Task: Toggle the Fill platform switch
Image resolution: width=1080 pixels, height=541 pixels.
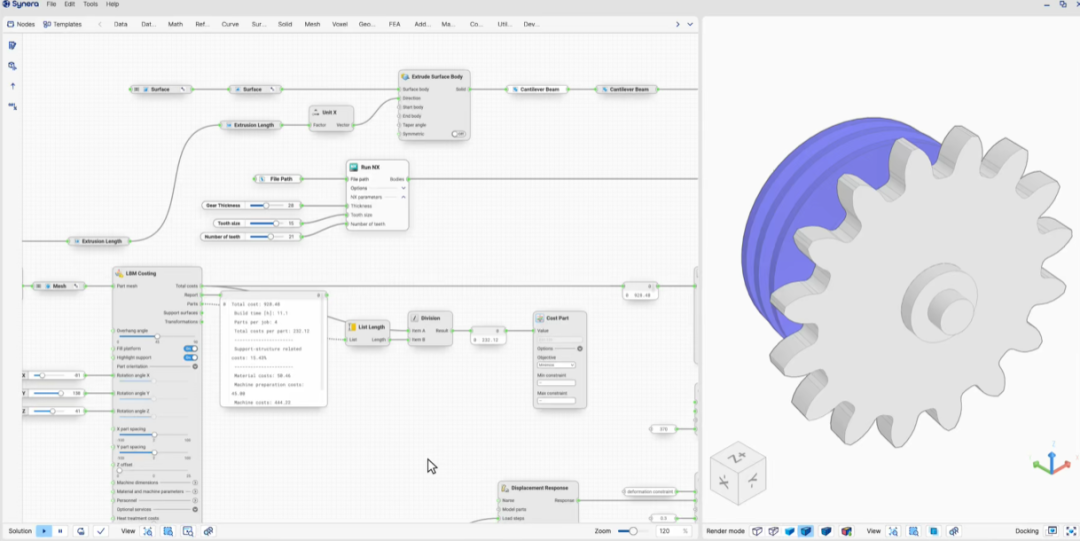Action: coord(191,349)
